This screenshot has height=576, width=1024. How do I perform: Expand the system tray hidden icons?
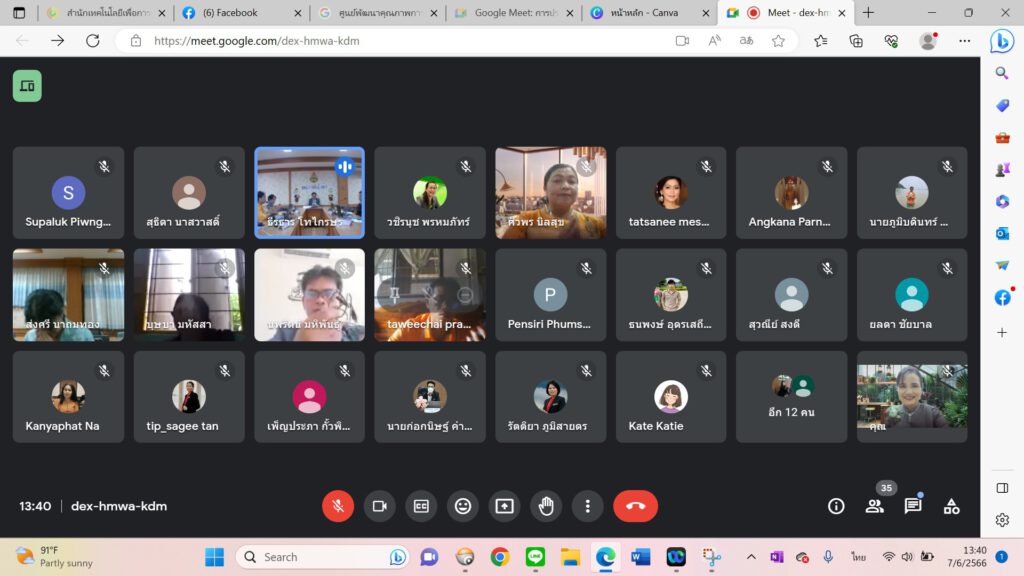(x=751, y=557)
